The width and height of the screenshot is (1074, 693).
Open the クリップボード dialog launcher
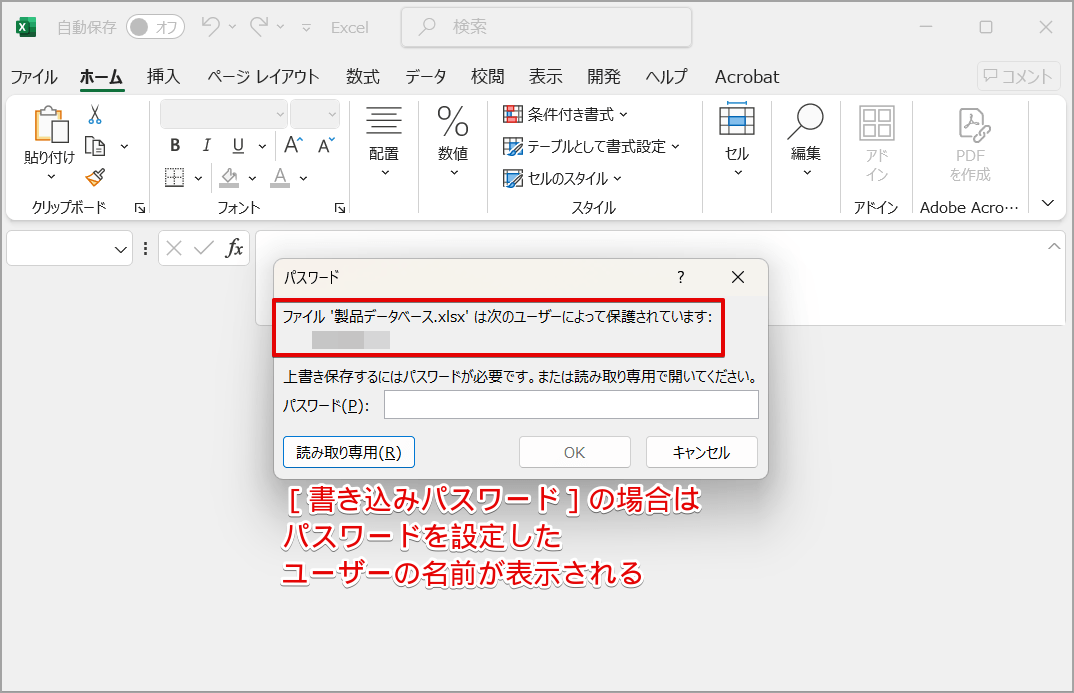coord(140,208)
